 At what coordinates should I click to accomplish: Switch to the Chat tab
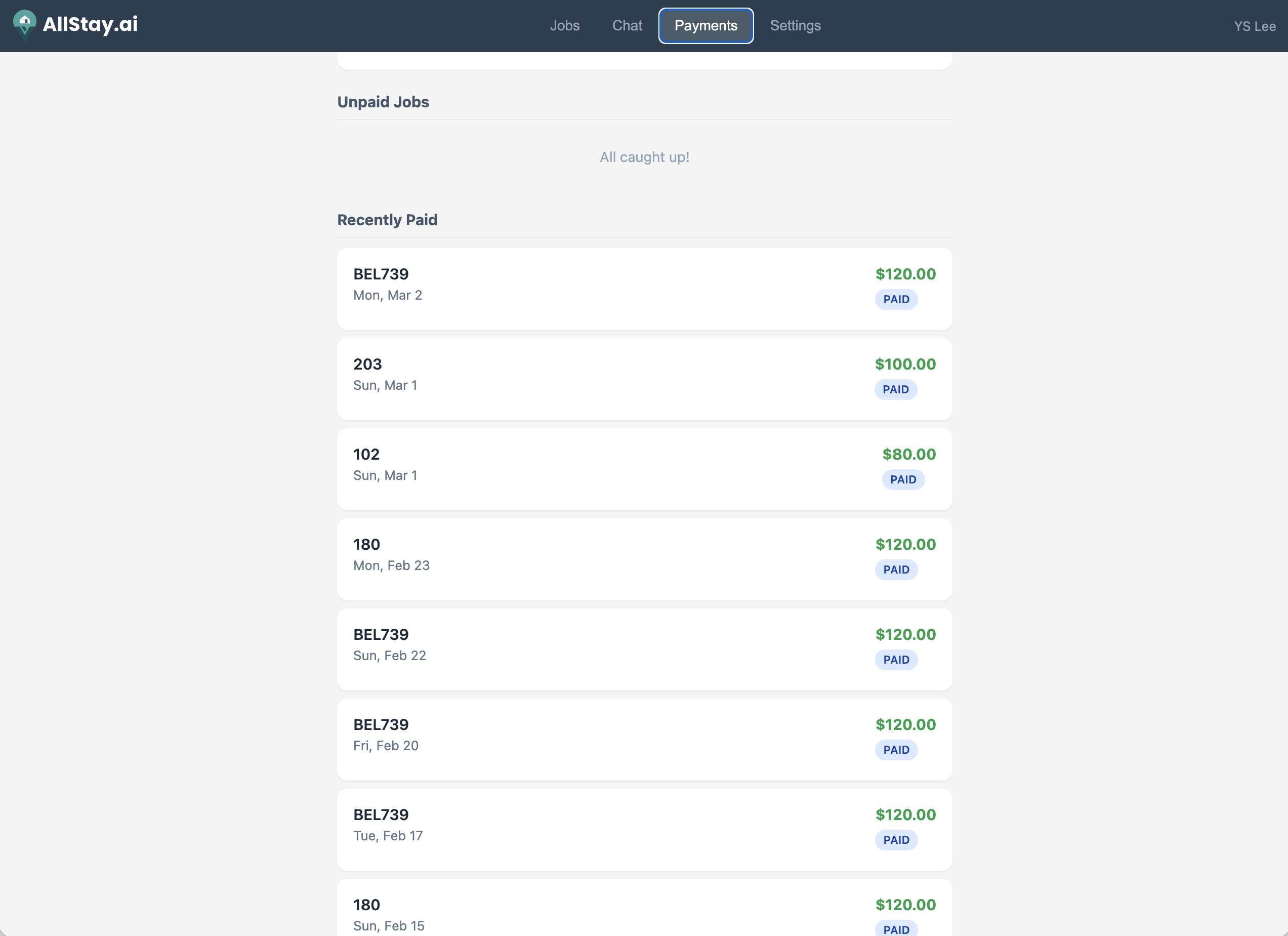point(627,25)
